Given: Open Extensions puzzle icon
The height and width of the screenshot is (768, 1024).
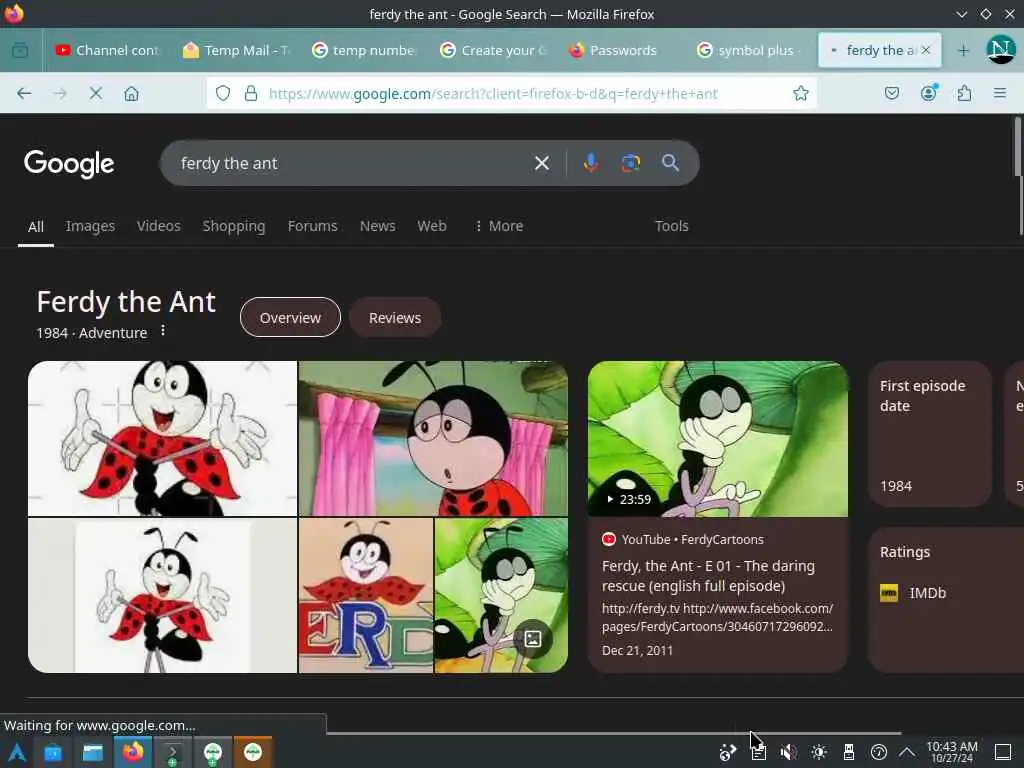Looking at the screenshot, I should tap(964, 93).
